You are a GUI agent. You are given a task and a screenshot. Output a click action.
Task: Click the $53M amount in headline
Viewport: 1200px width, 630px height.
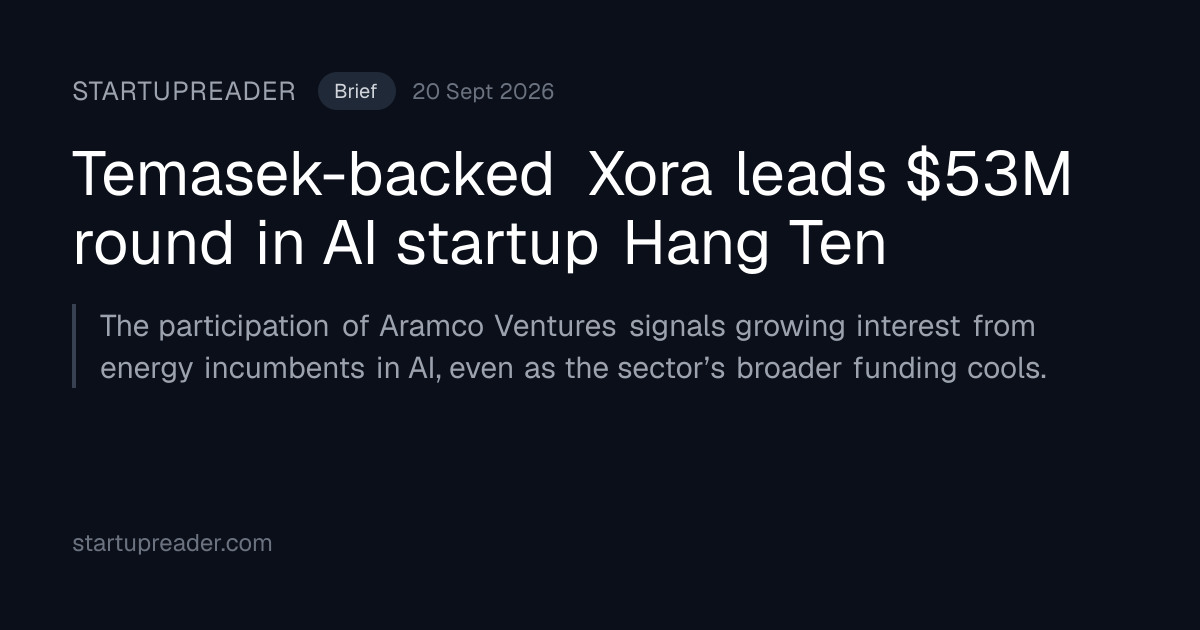pos(989,176)
